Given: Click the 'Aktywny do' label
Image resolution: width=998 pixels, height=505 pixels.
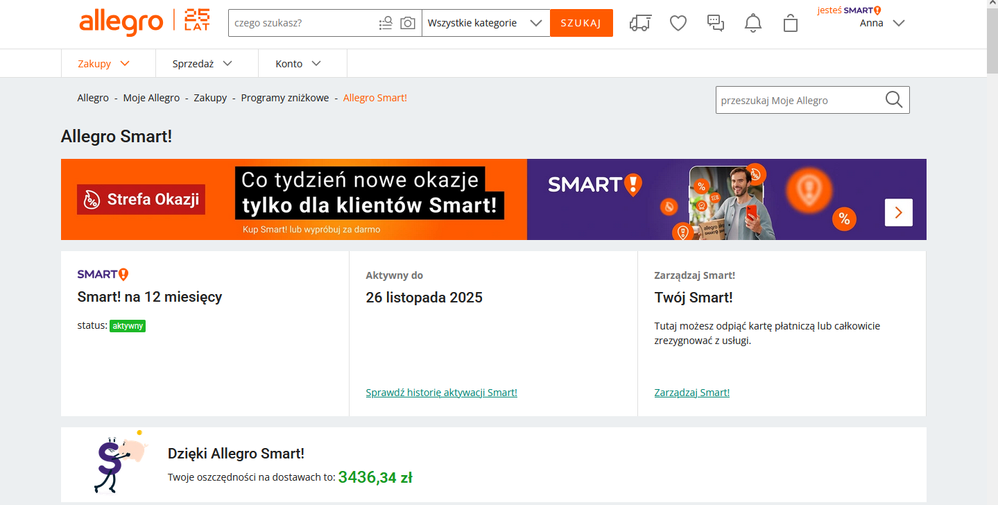Looking at the screenshot, I should (394, 276).
